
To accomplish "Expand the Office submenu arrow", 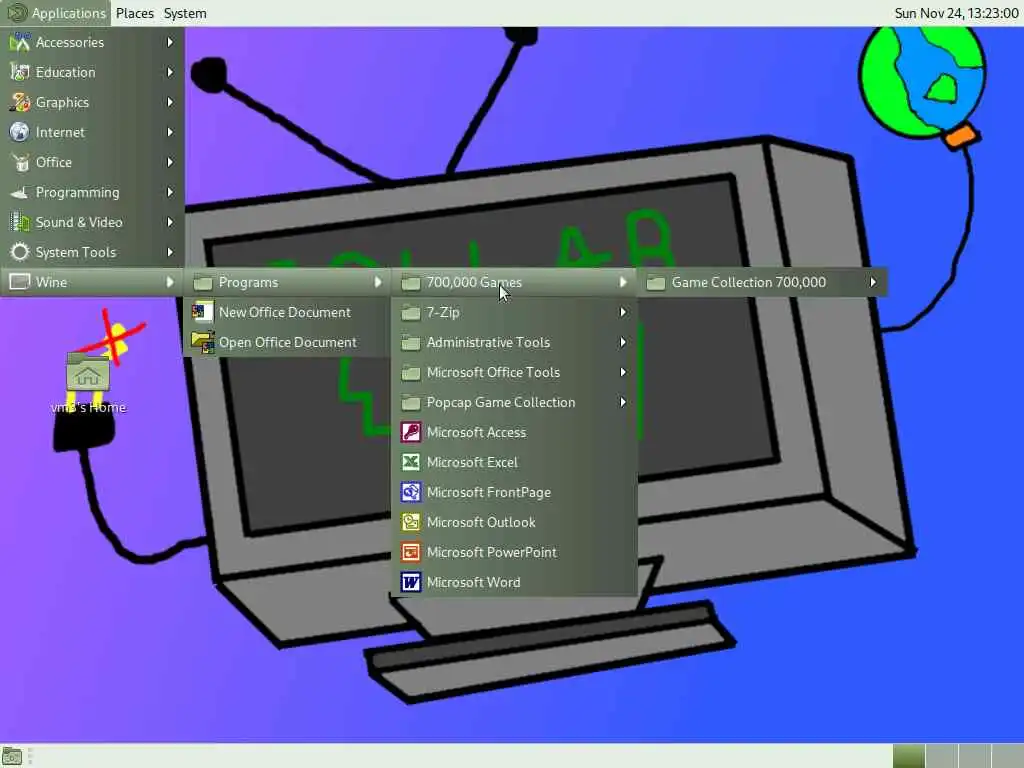I will tap(170, 163).
